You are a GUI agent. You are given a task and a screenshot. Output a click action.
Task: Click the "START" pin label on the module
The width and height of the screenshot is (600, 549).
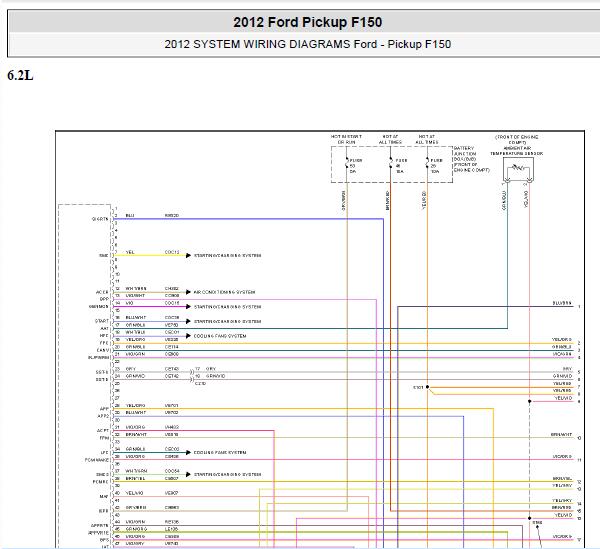point(102,321)
